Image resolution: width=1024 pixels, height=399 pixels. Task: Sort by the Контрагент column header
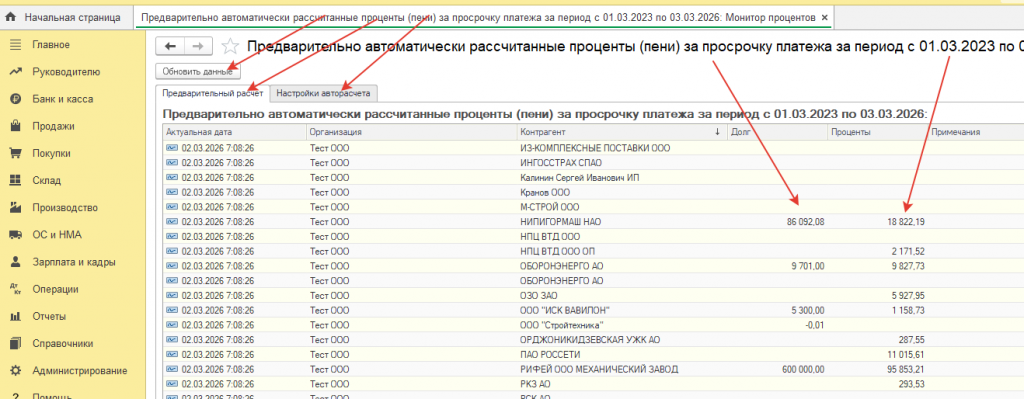(622, 132)
